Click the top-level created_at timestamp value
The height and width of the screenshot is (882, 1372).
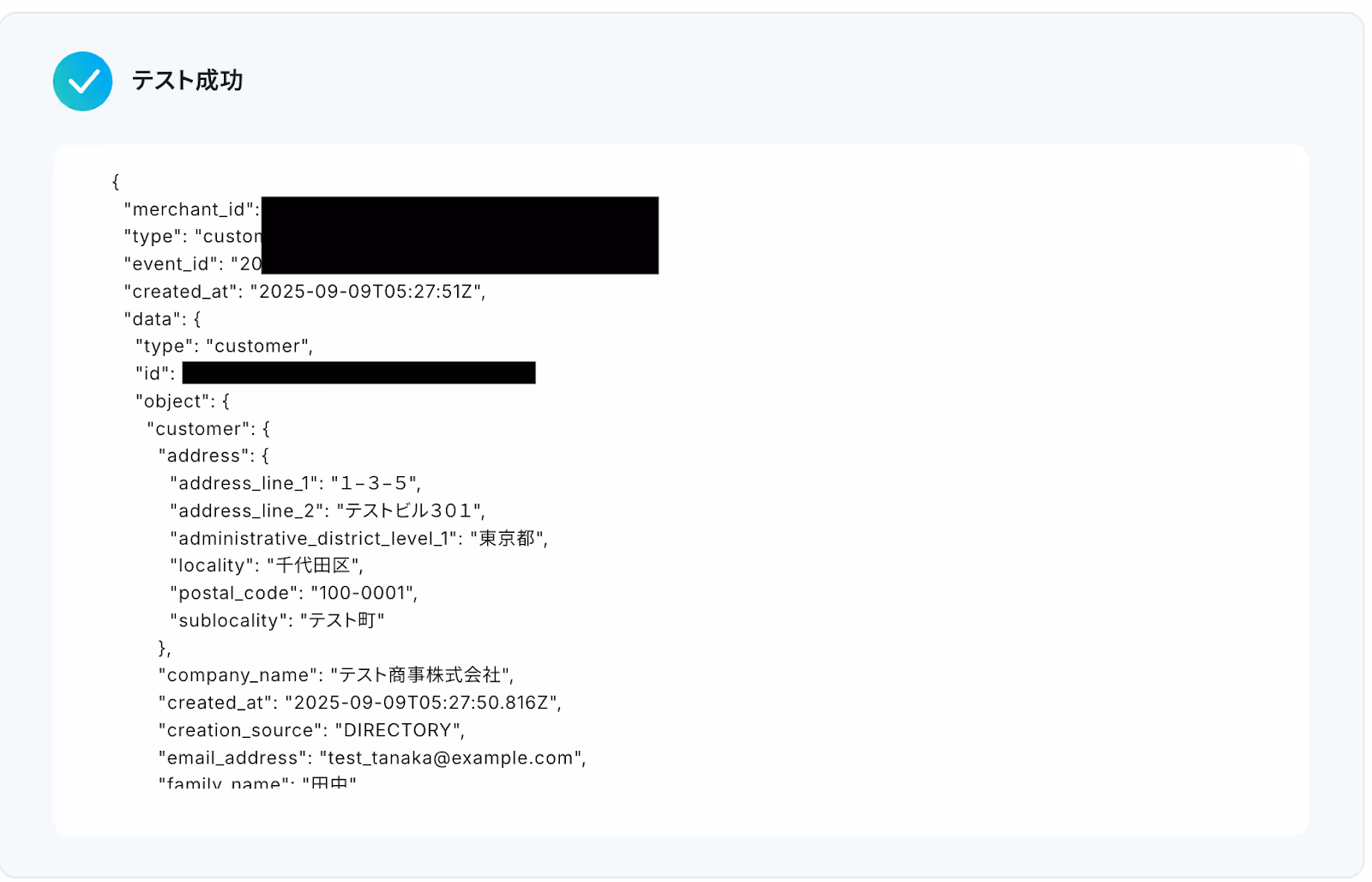click(365, 292)
